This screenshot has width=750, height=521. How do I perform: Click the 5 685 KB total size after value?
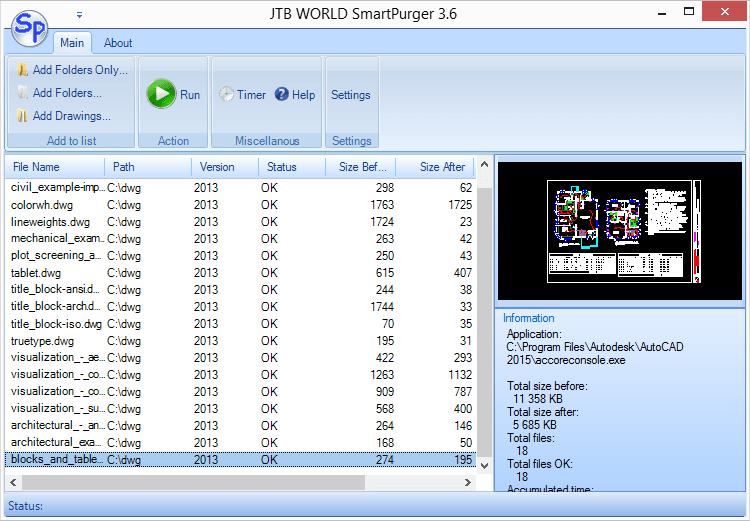point(535,425)
